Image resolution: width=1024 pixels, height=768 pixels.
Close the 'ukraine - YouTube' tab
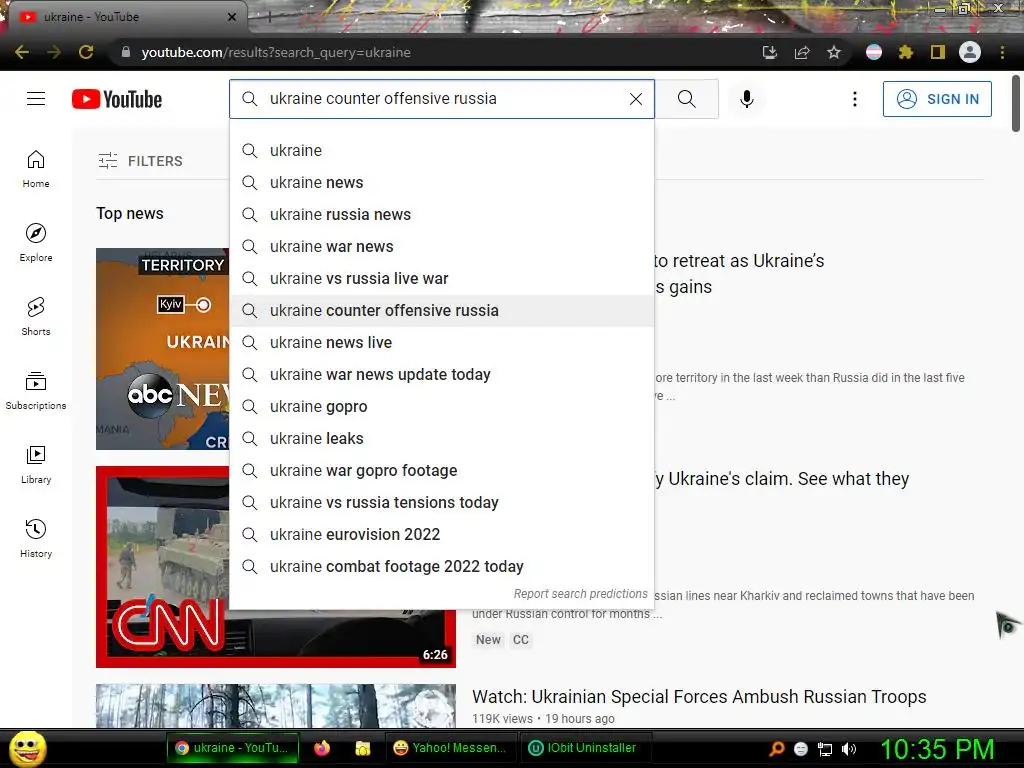232,17
